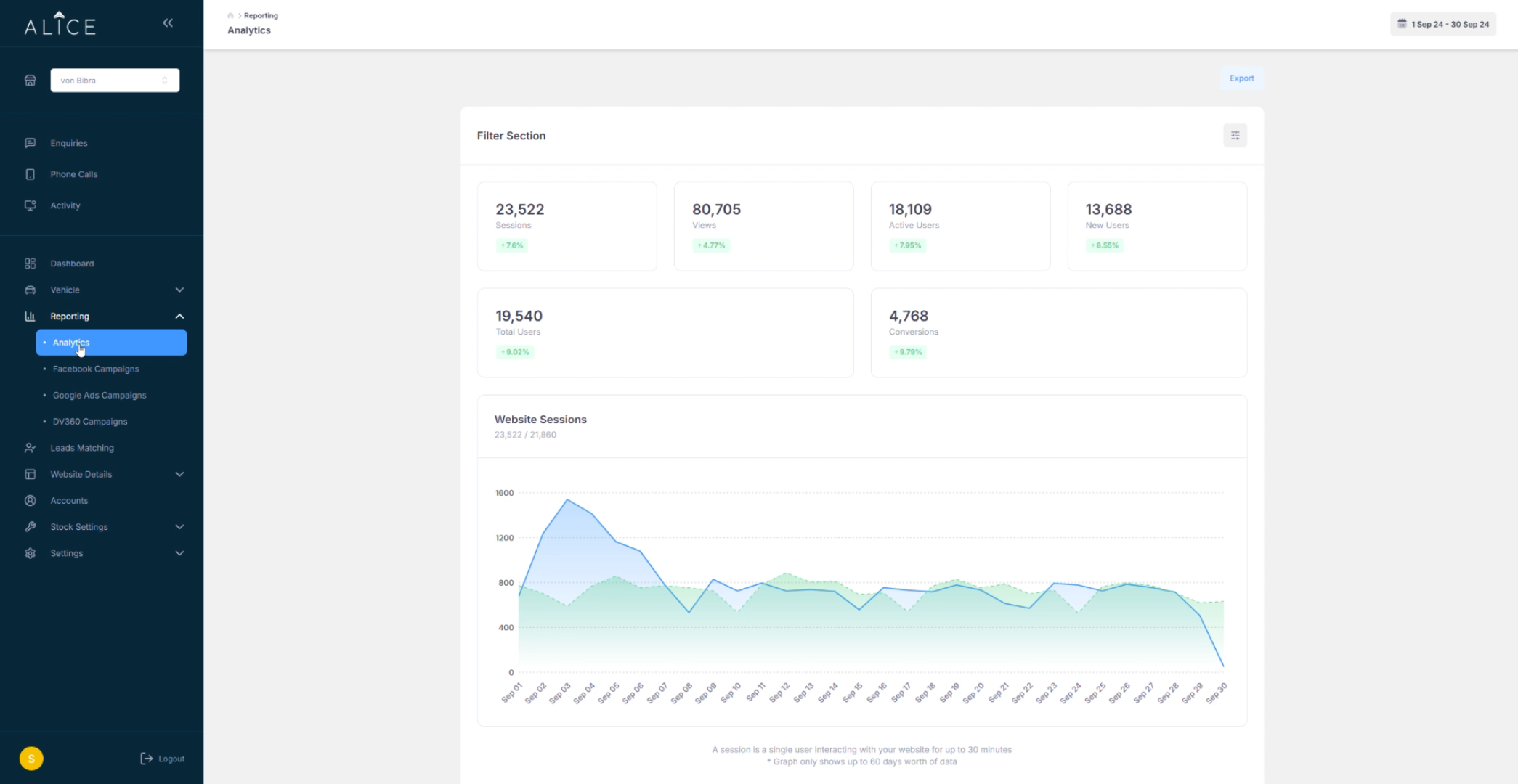This screenshot has width=1518, height=784.
Task: Collapse the Reporting menu section
Action: point(179,317)
